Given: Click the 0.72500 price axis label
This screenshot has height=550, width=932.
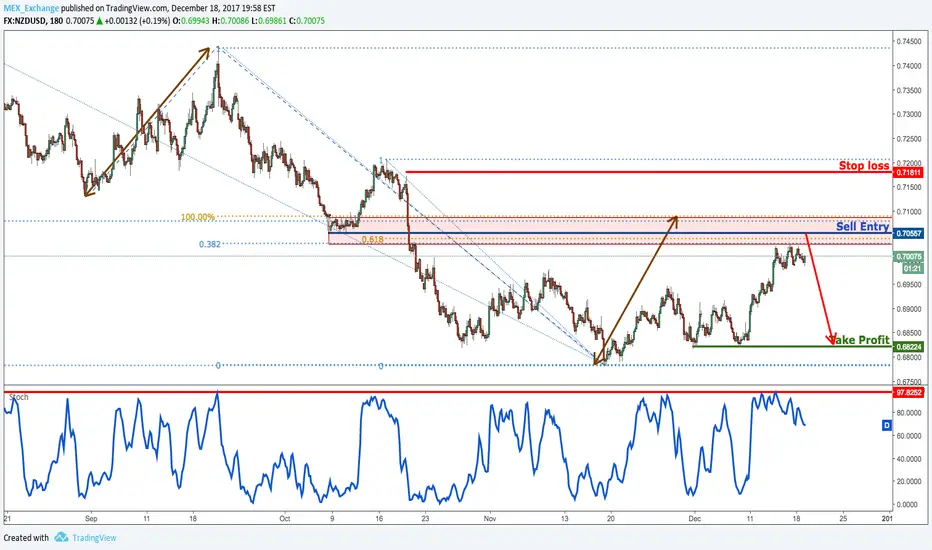Looking at the screenshot, I should (x=909, y=139).
